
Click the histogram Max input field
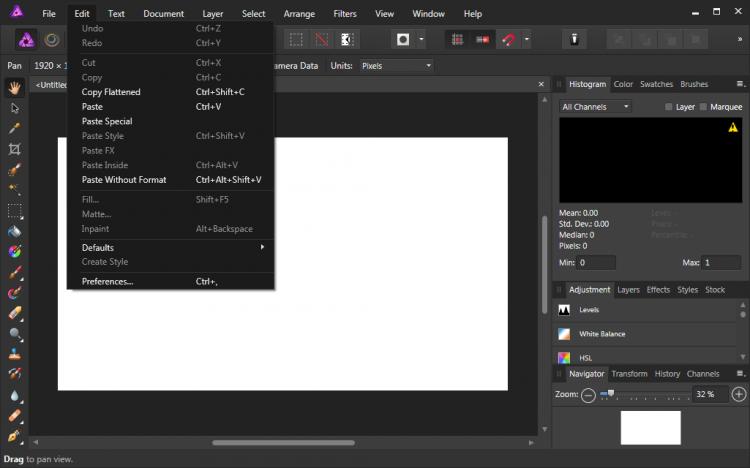click(x=721, y=263)
